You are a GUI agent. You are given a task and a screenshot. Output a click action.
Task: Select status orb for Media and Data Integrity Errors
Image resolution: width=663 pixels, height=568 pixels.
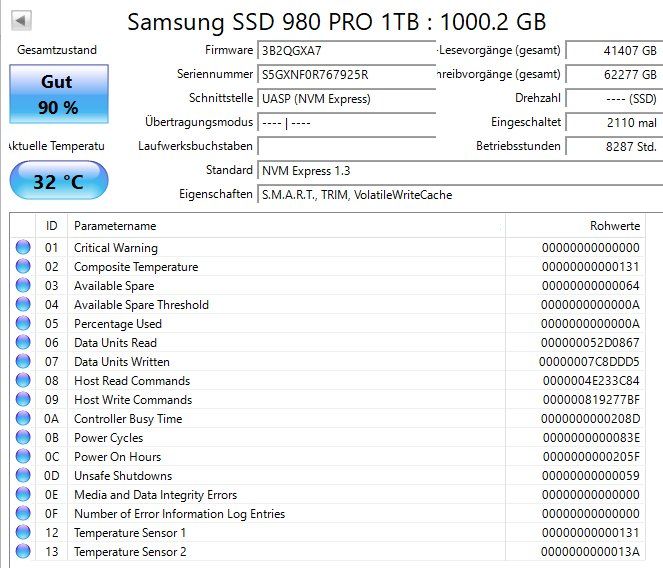pos(23,494)
